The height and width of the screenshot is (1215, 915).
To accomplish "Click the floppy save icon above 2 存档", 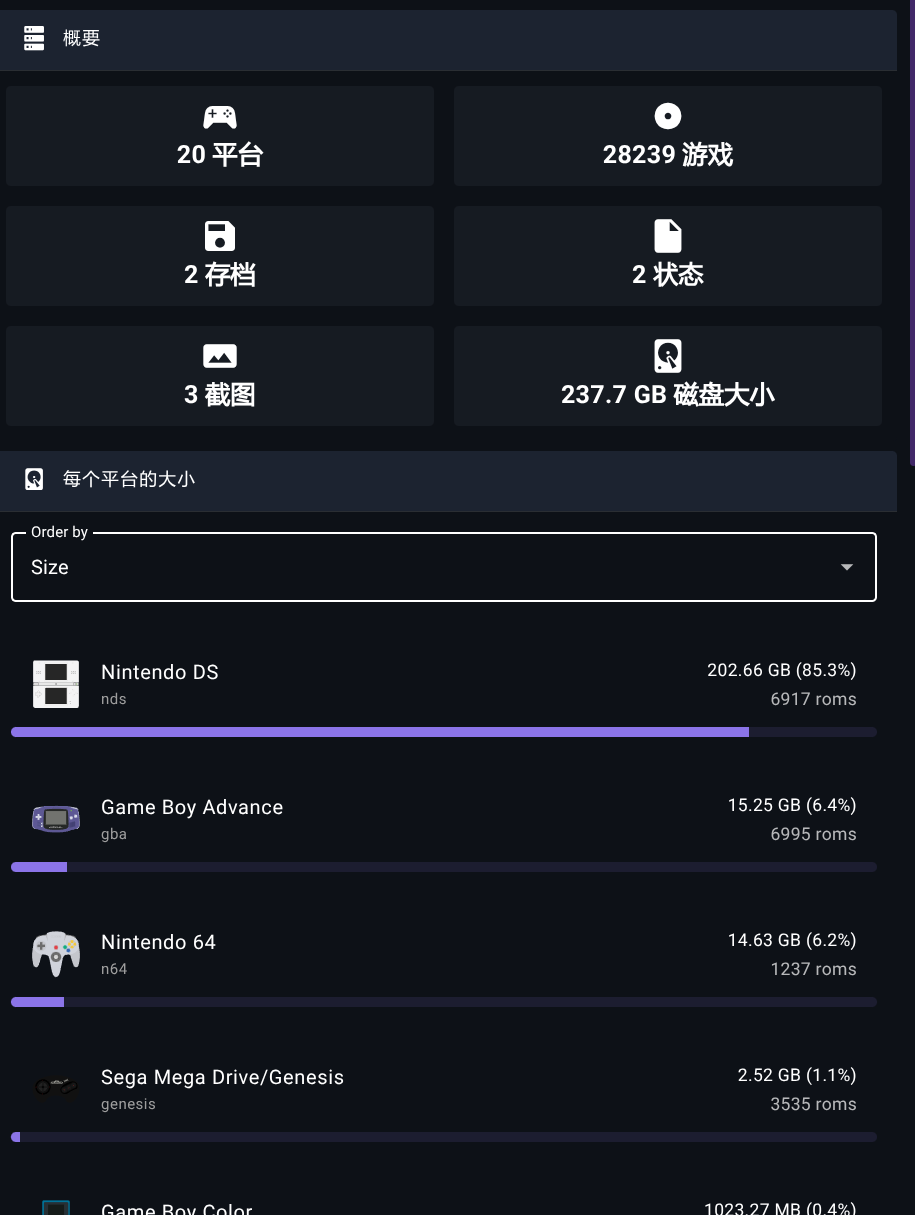I will 220,237.
